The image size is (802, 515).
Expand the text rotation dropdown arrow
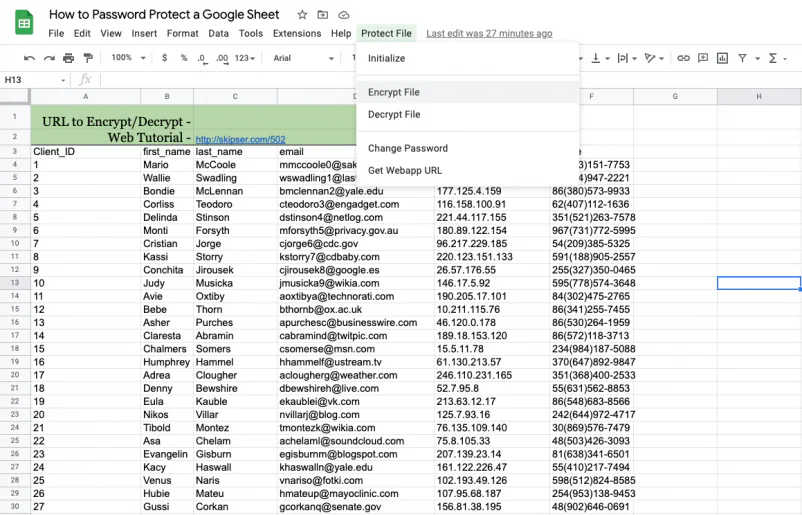662,59
